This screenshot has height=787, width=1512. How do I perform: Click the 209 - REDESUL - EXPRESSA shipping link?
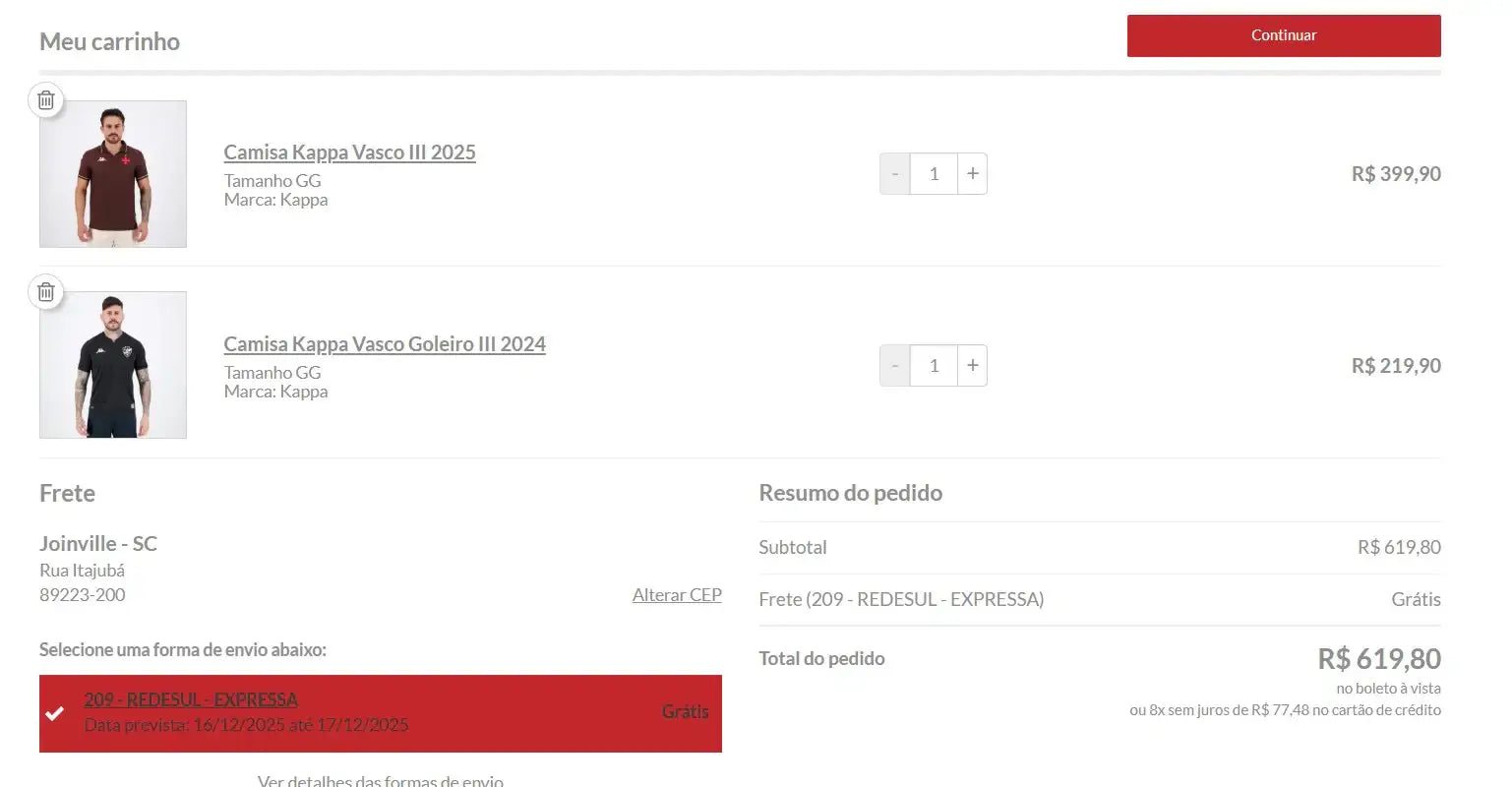tap(191, 699)
